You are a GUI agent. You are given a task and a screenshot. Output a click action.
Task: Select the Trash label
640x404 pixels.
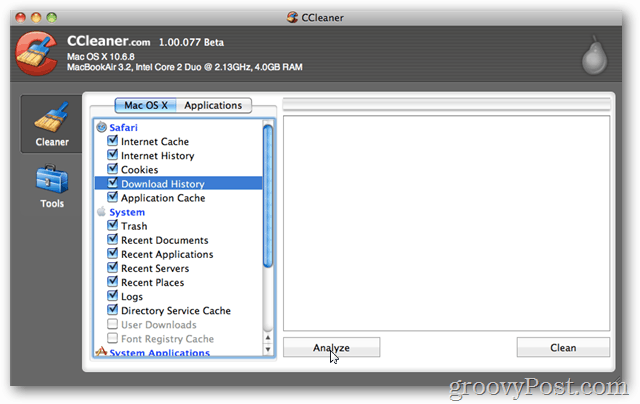click(x=134, y=226)
